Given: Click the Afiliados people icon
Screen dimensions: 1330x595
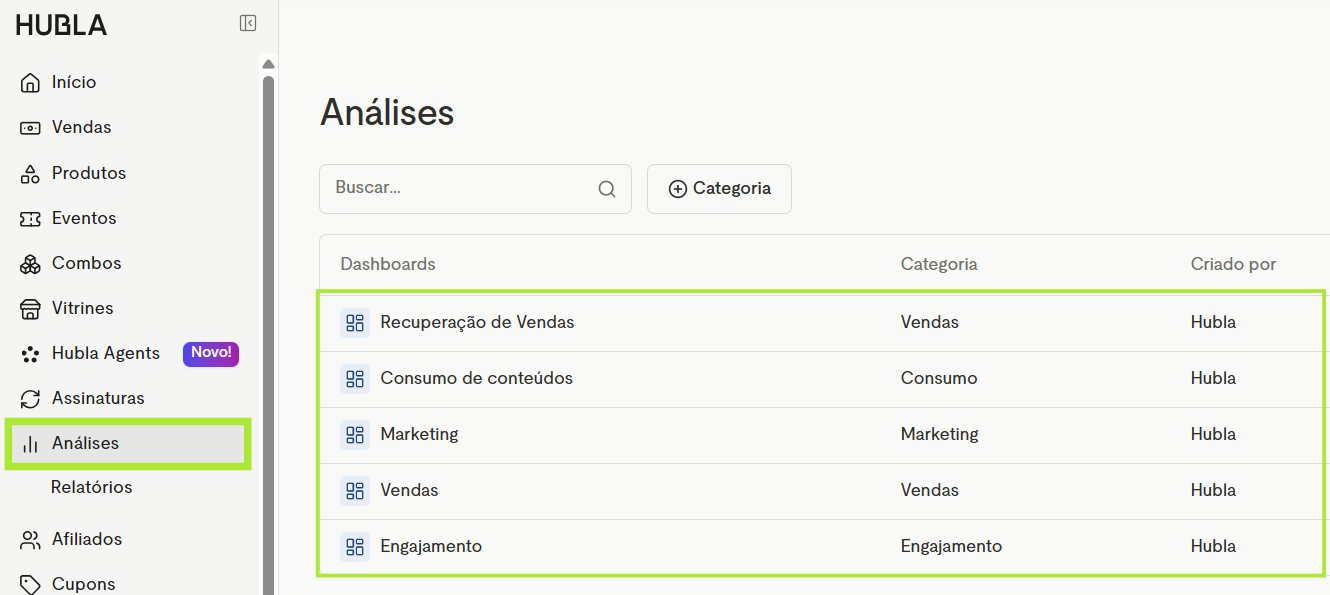Looking at the screenshot, I should (30, 540).
